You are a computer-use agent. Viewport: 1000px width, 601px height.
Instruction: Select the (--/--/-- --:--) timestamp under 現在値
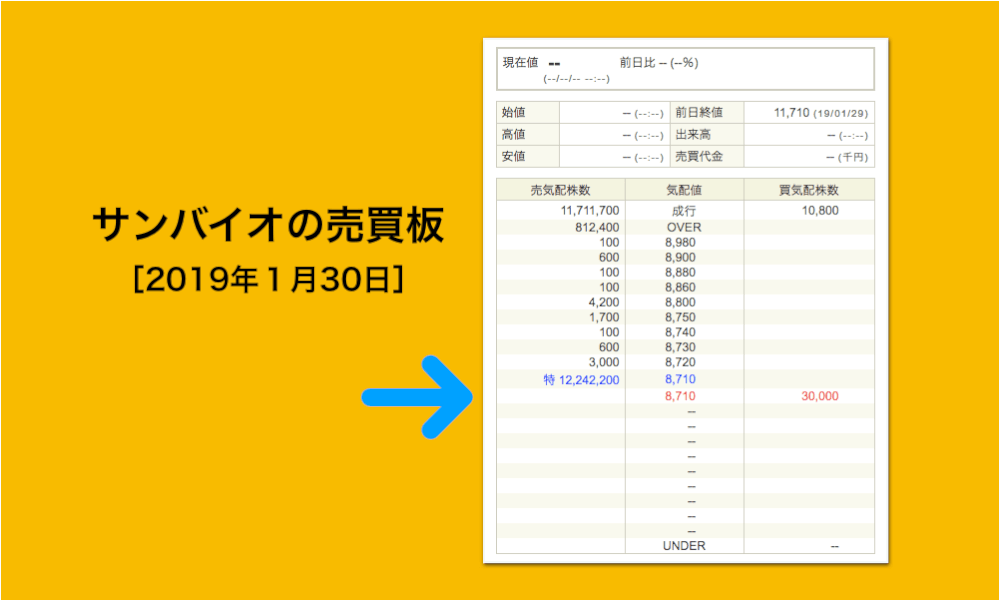[577, 79]
